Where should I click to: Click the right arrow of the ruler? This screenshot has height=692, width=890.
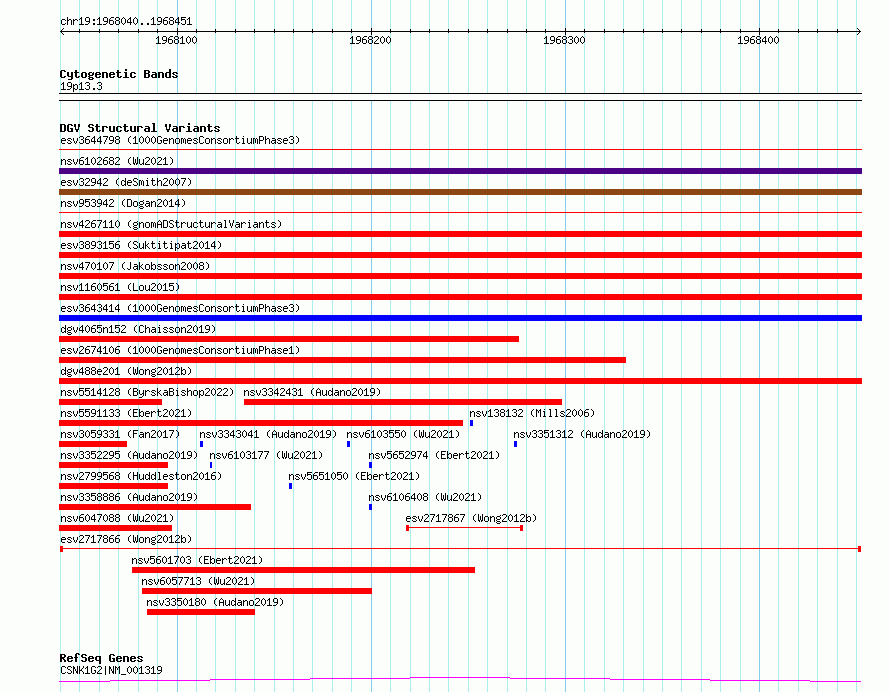click(x=859, y=31)
